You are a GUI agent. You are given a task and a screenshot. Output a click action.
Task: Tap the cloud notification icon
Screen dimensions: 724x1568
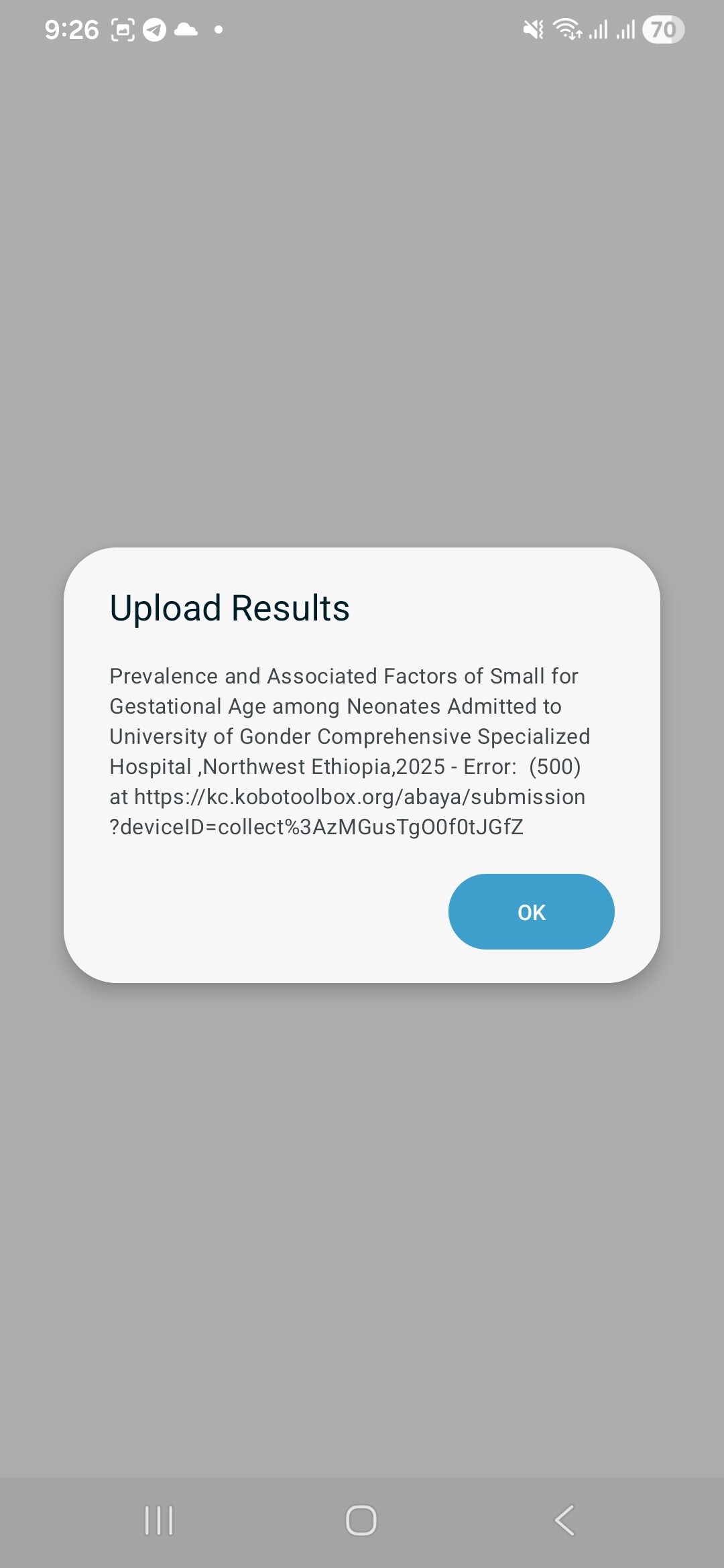186,29
